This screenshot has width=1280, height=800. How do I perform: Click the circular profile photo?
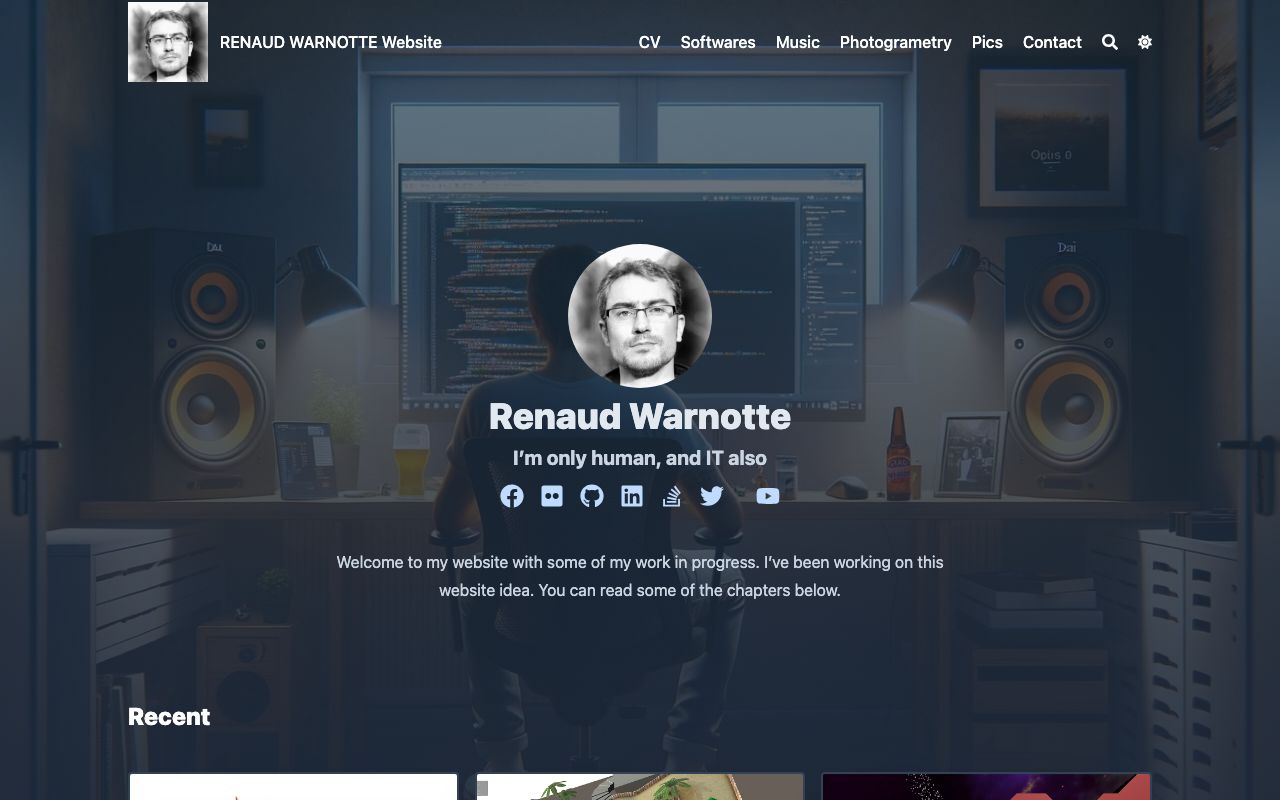640,316
